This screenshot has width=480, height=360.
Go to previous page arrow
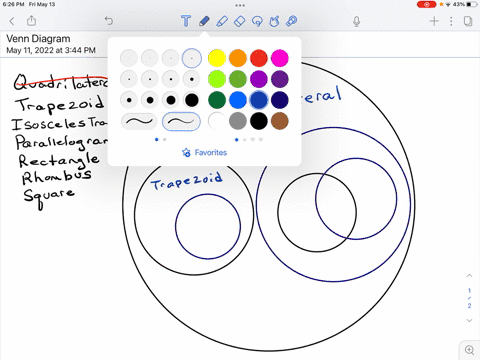pyautogui.click(x=469, y=276)
